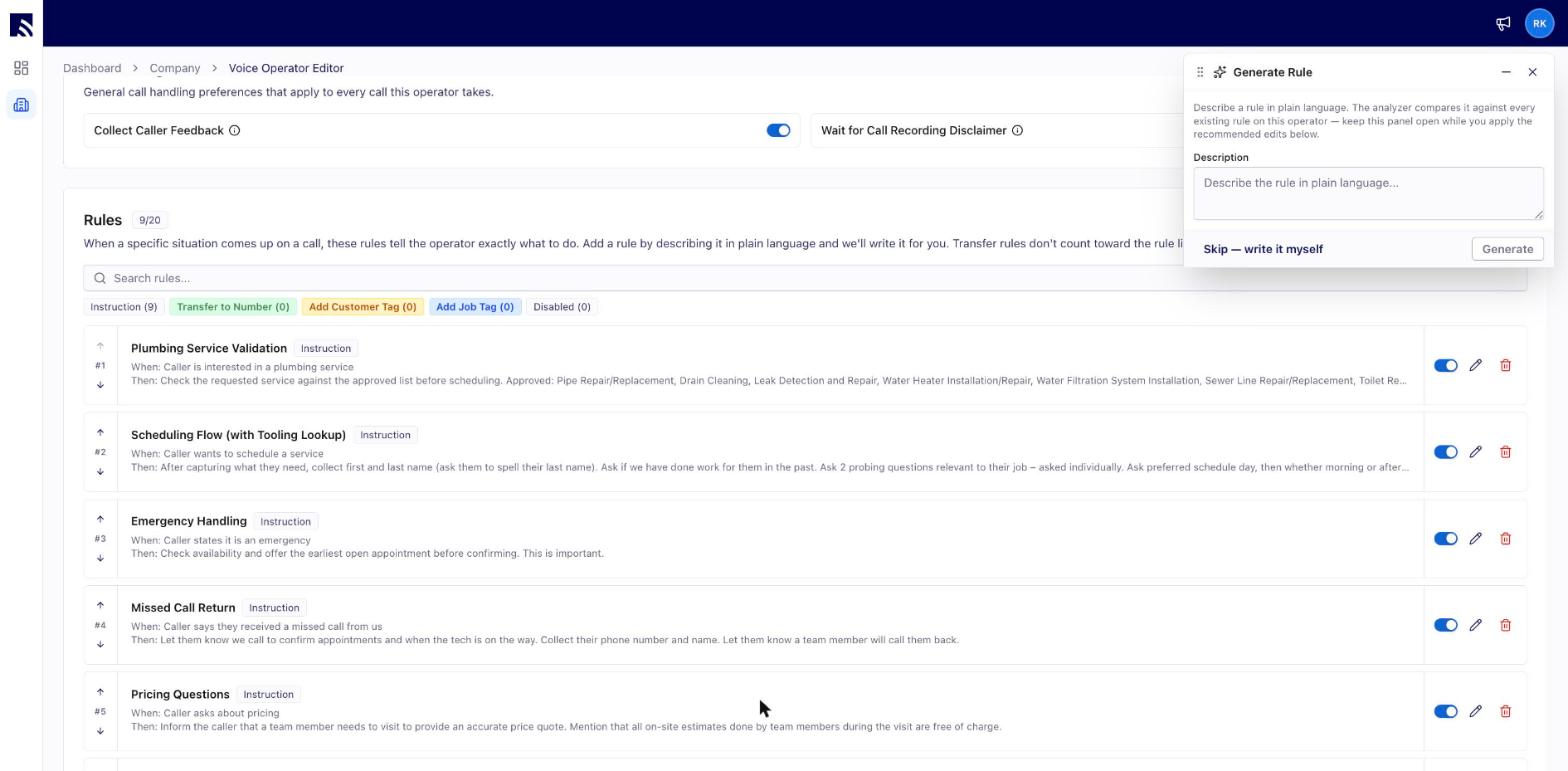Focus the rule Description textarea
This screenshot has width=1568, height=771.
pos(1368,193)
